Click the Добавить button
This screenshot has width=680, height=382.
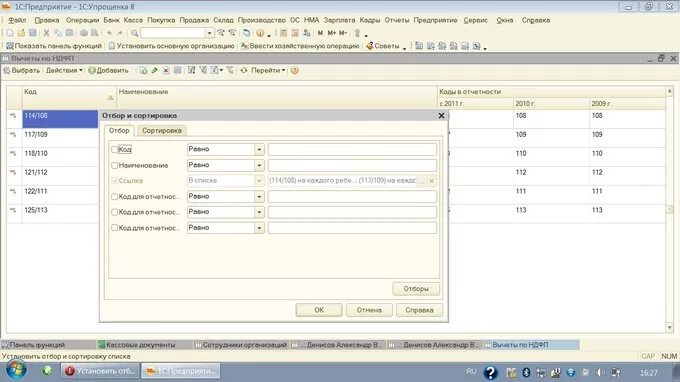coord(108,70)
